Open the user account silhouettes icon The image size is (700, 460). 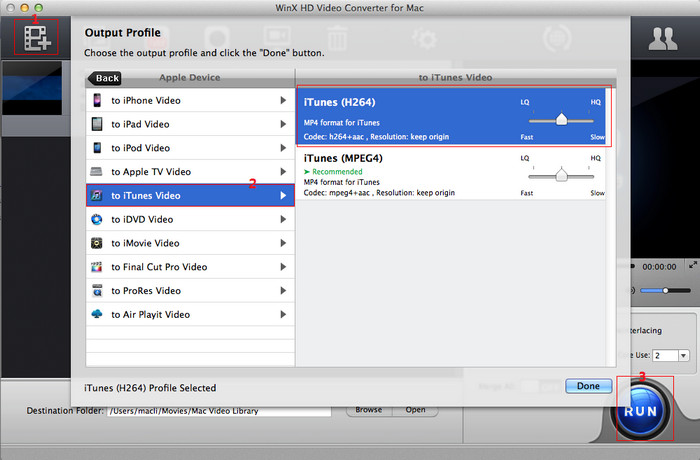[x=663, y=39]
